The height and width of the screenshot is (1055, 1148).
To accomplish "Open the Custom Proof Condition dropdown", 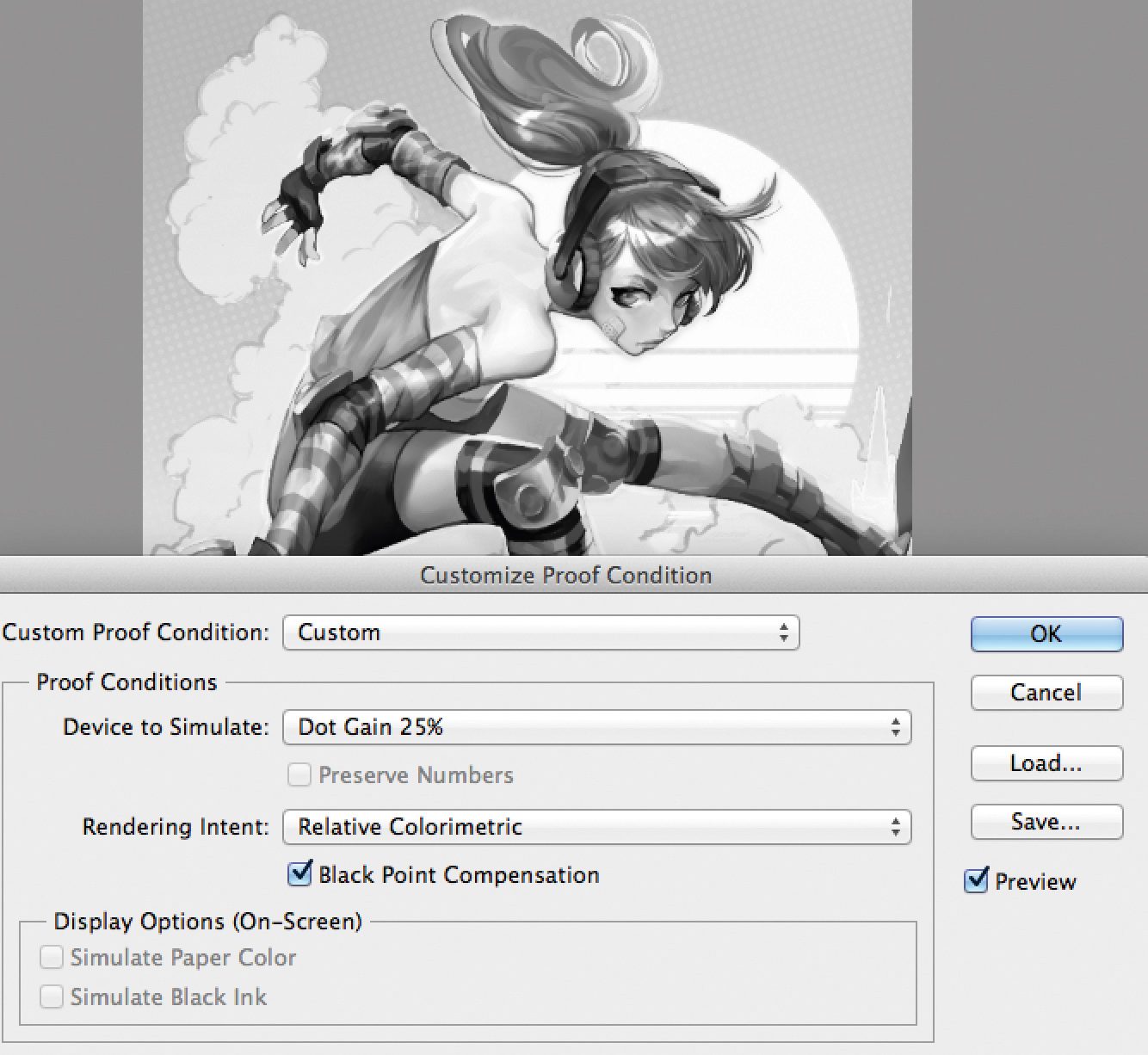I will (x=540, y=632).
